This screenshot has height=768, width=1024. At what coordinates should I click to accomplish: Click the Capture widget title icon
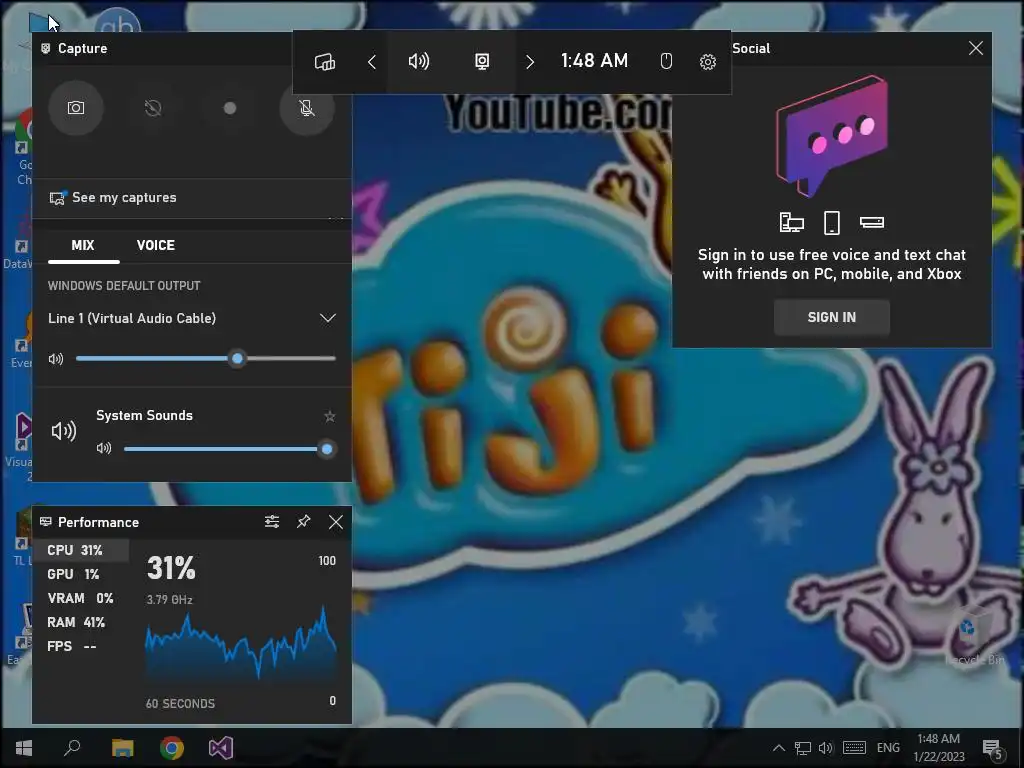click(x=46, y=48)
